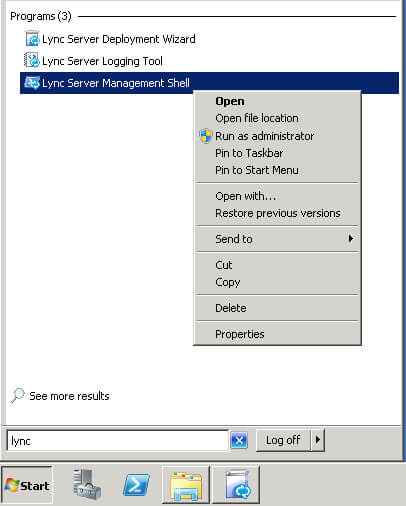Click the search field containing lync
406x506 pixels.
[x=118, y=441]
